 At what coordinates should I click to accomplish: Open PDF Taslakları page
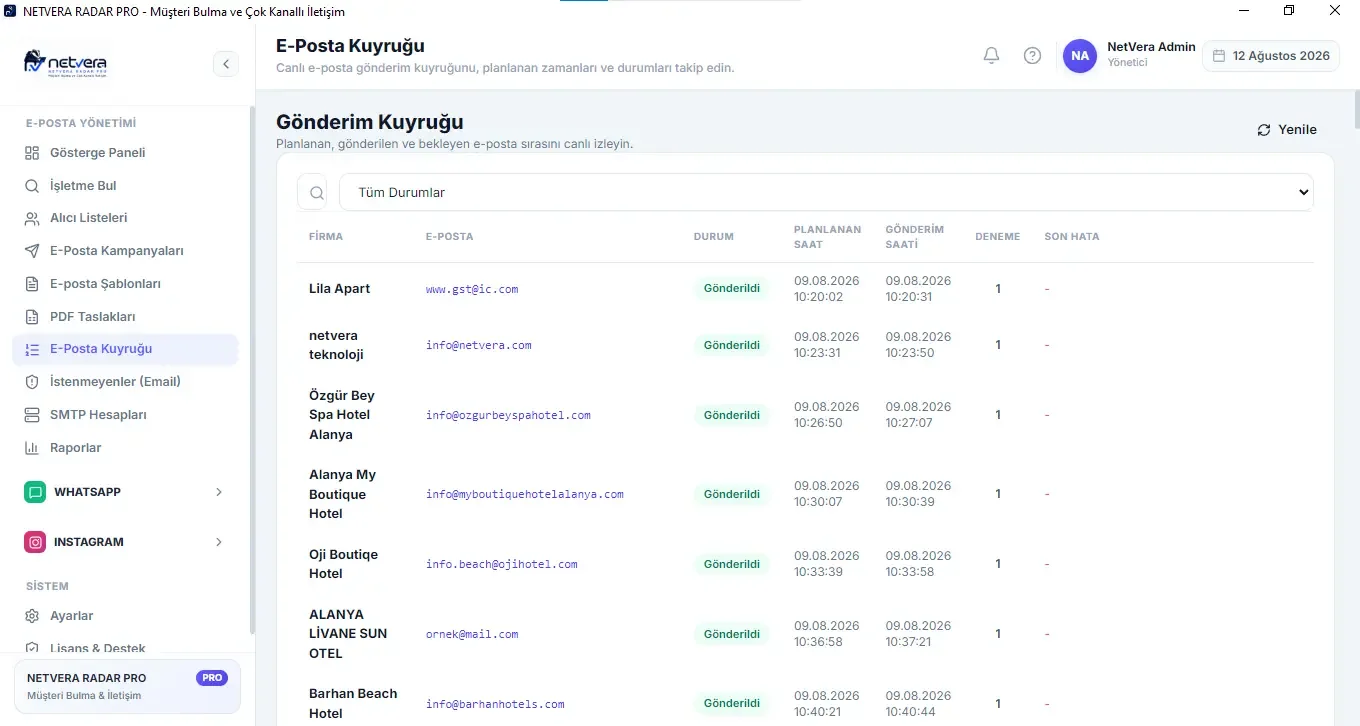click(126, 317)
